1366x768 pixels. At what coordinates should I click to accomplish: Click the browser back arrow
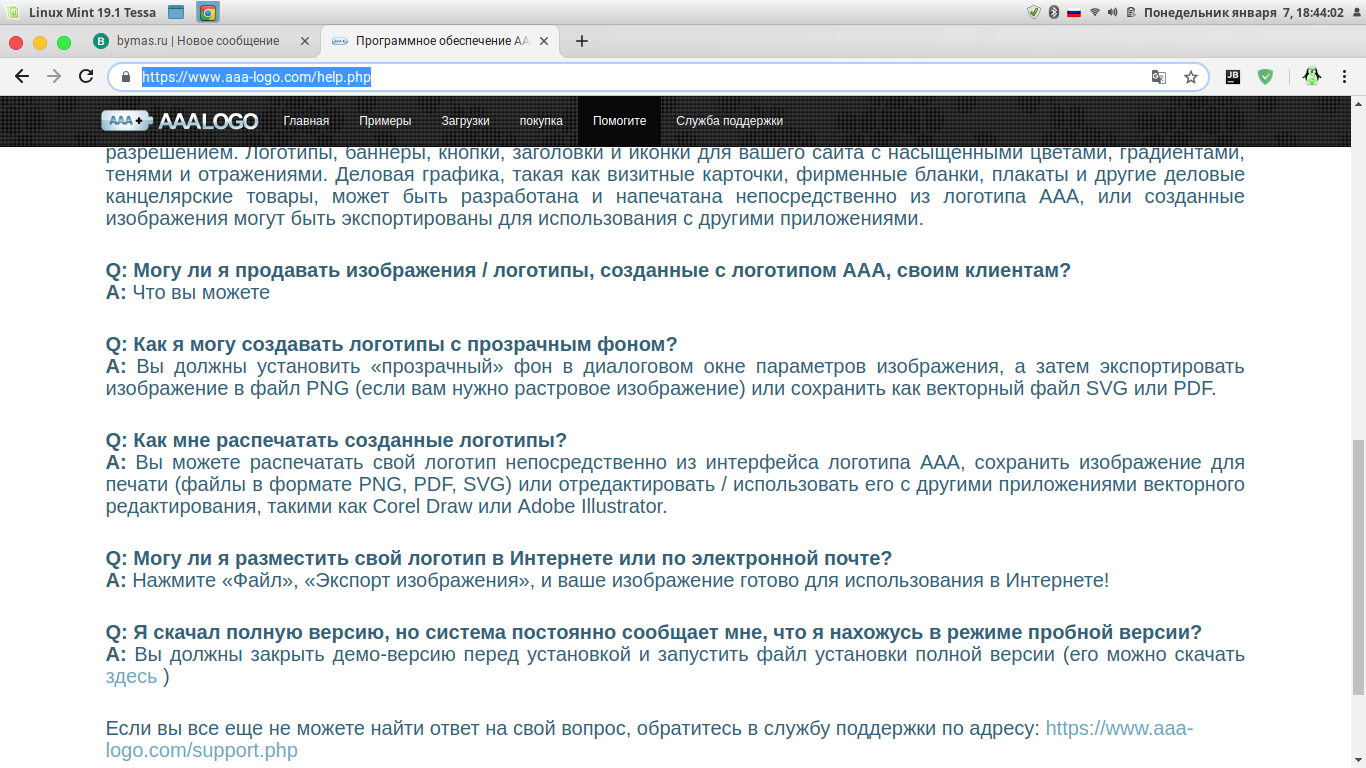click(x=21, y=77)
